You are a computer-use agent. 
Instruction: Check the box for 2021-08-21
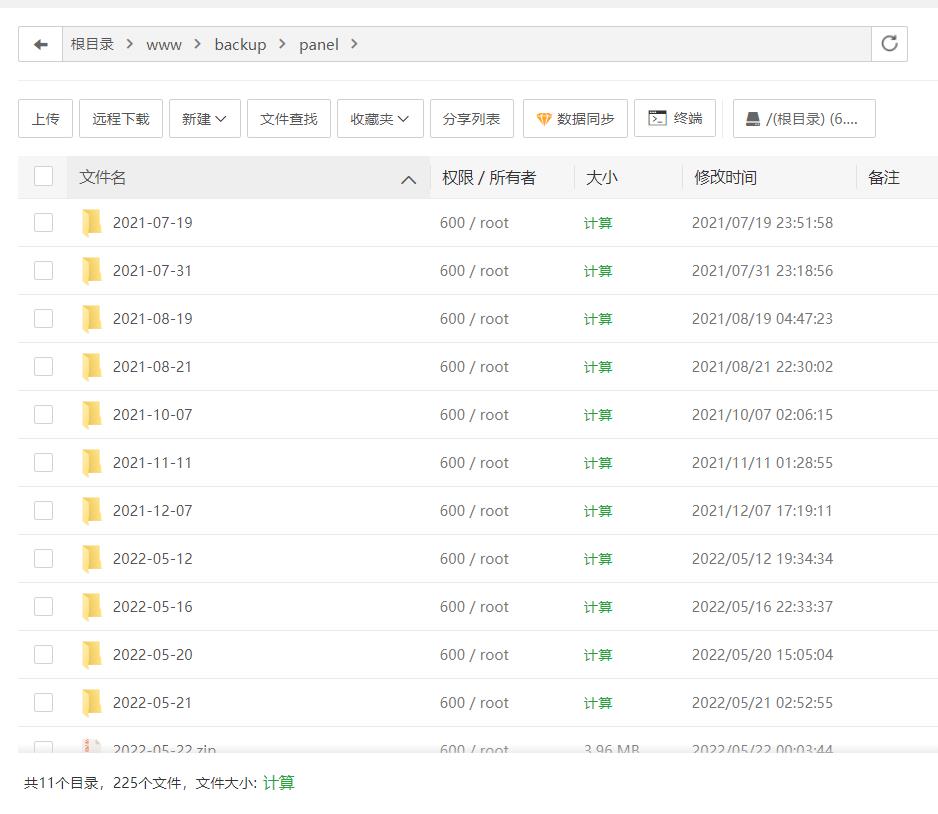point(44,367)
